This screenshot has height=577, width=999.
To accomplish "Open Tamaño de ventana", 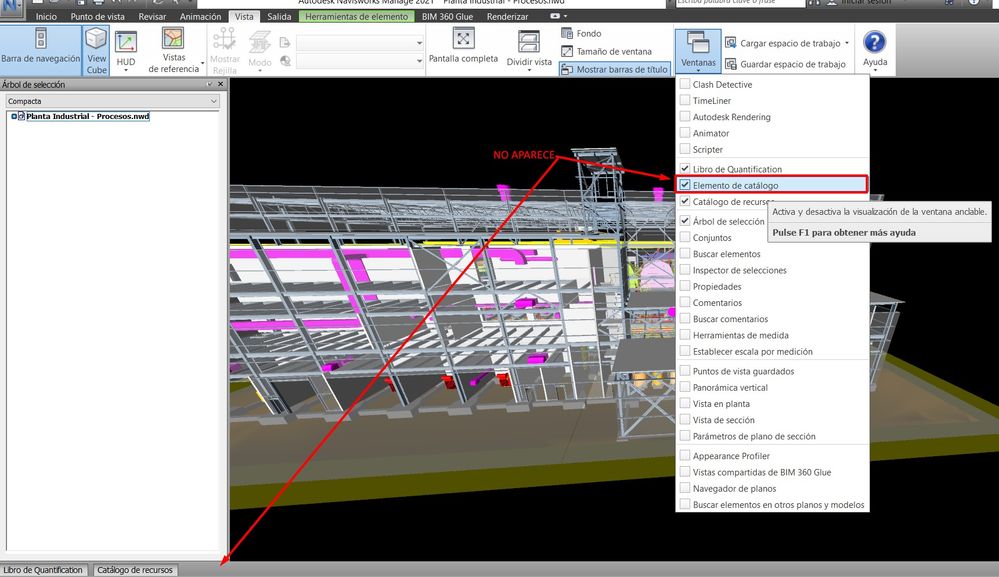I will click(607, 52).
